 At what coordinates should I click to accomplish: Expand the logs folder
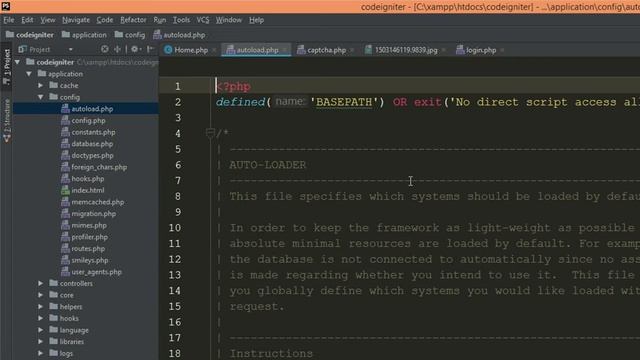[x=40, y=353]
